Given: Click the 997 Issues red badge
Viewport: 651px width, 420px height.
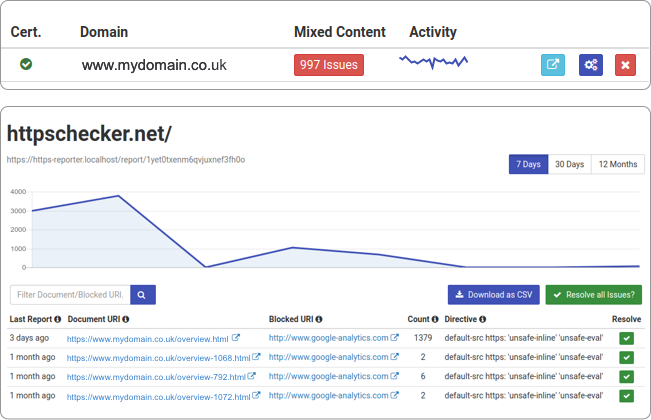Looking at the screenshot, I should (329, 65).
